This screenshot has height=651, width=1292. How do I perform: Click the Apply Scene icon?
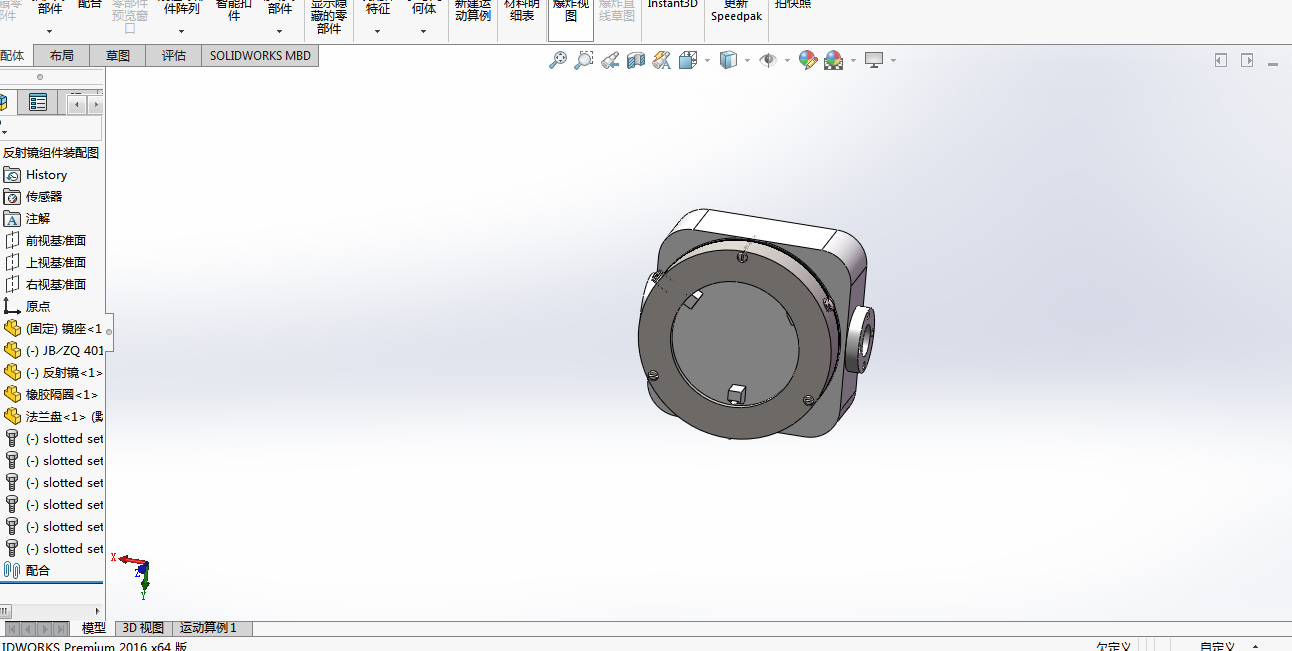[833, 60]
